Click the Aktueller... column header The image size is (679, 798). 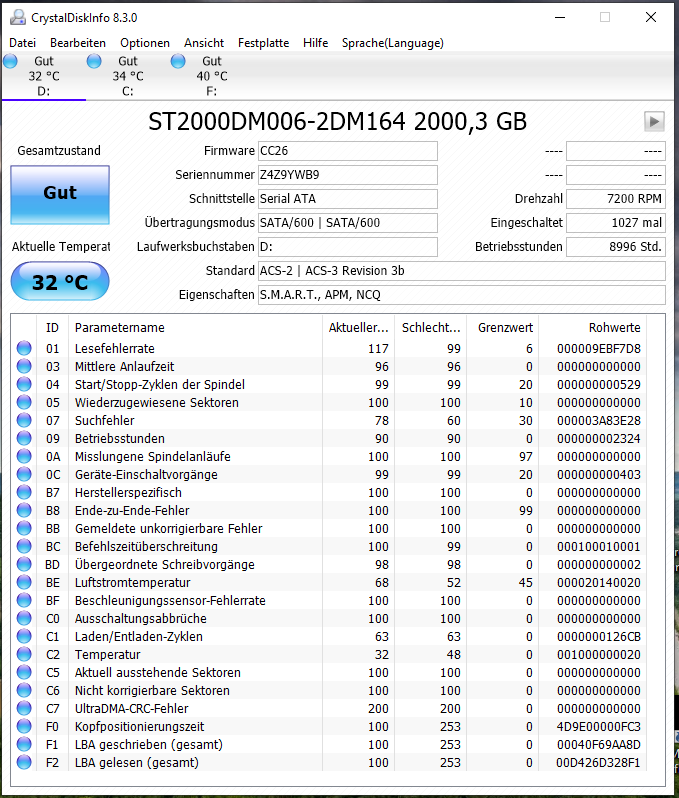click(x=358, y=328)
